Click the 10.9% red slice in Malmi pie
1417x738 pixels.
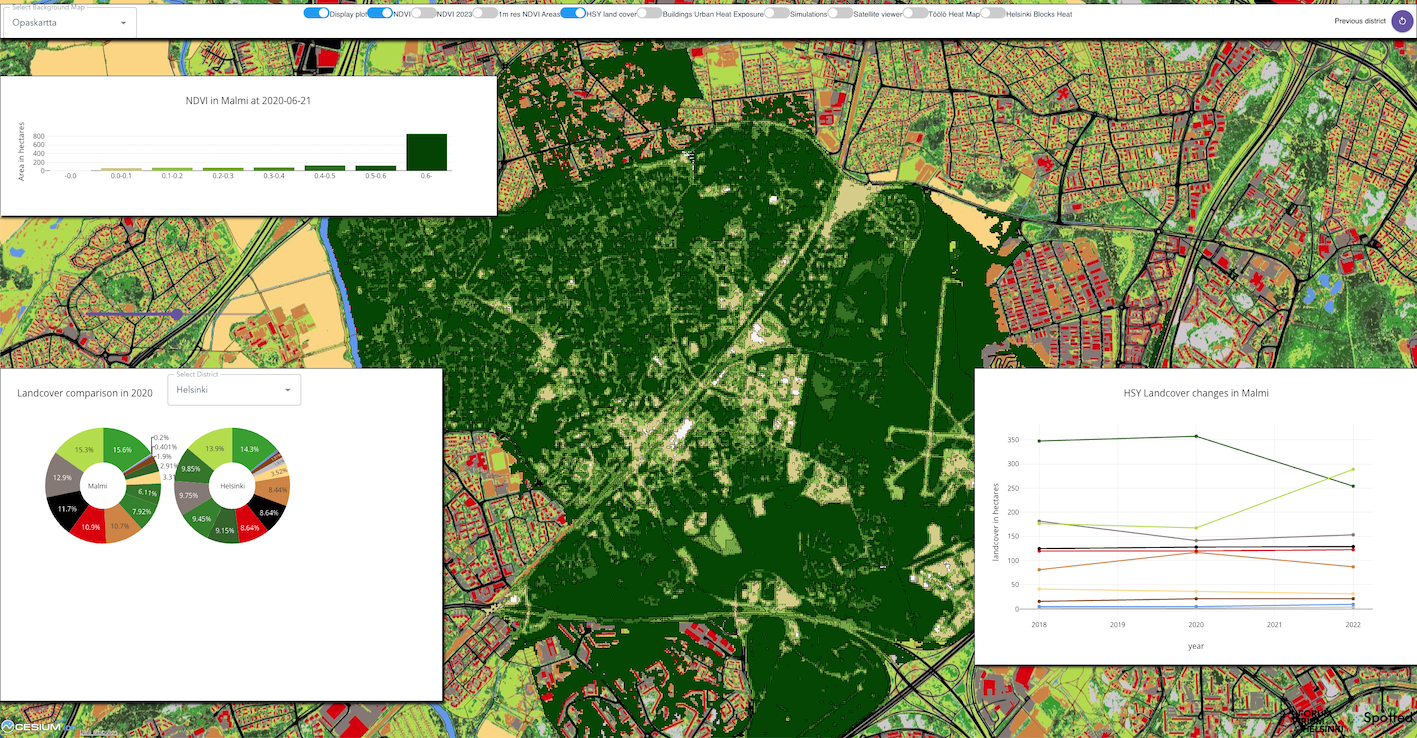point(90,527)
